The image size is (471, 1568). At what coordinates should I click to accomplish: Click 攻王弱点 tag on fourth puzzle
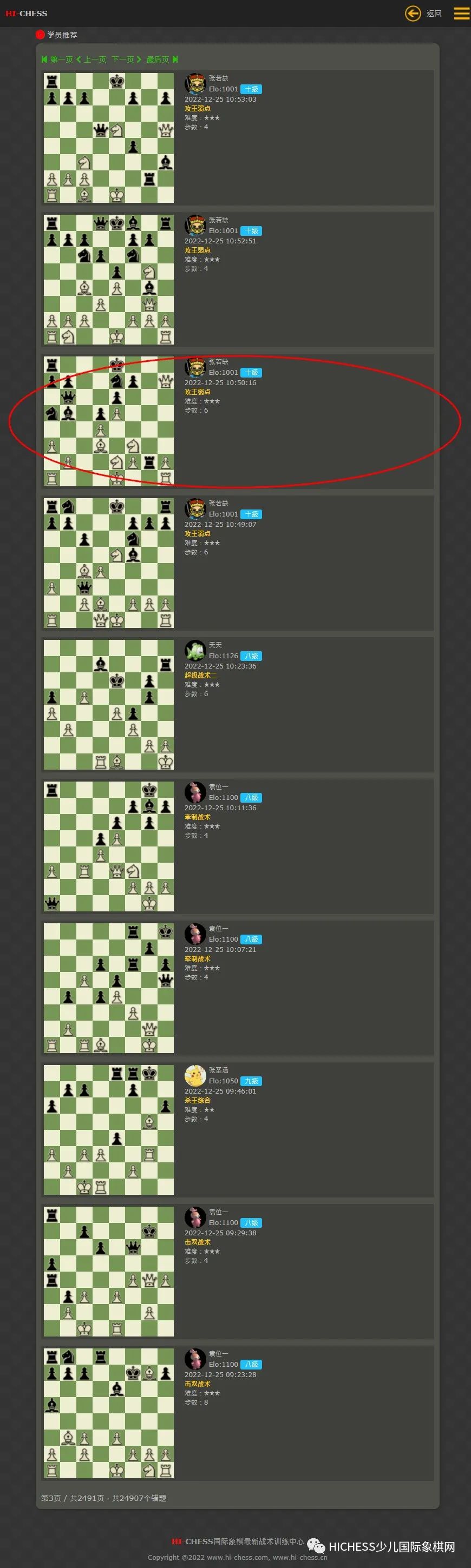point(198,534)
